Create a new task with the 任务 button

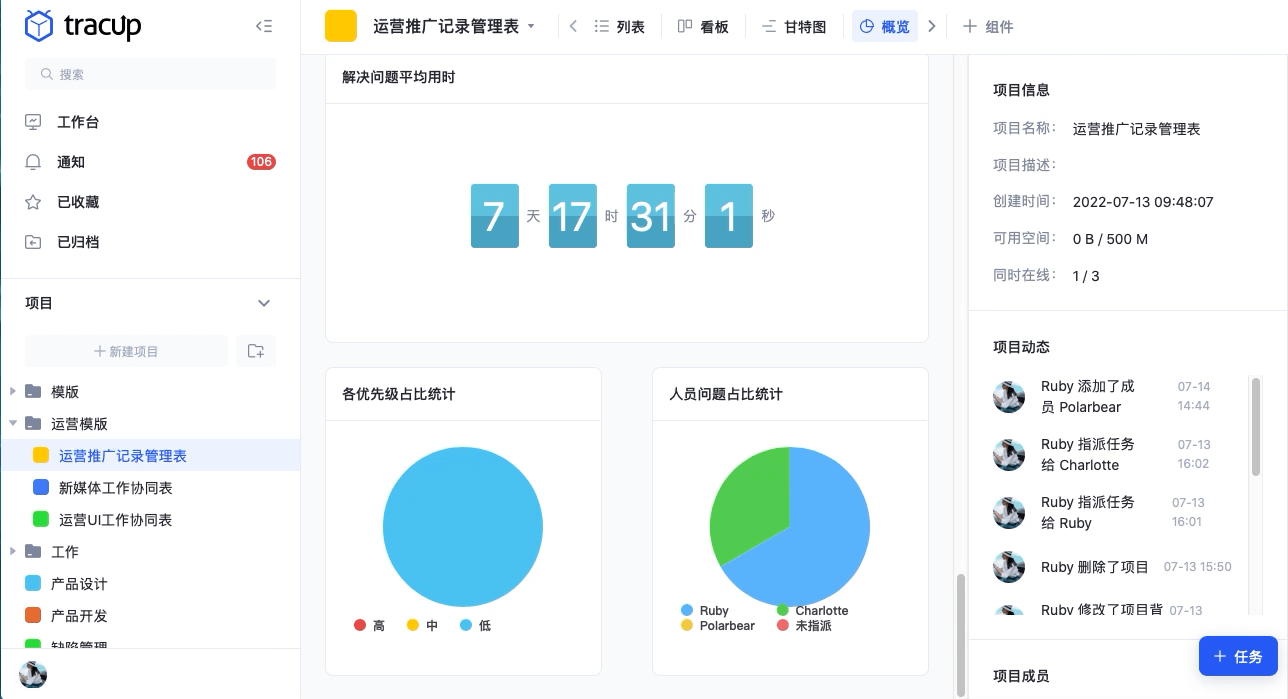[1238, 656]
